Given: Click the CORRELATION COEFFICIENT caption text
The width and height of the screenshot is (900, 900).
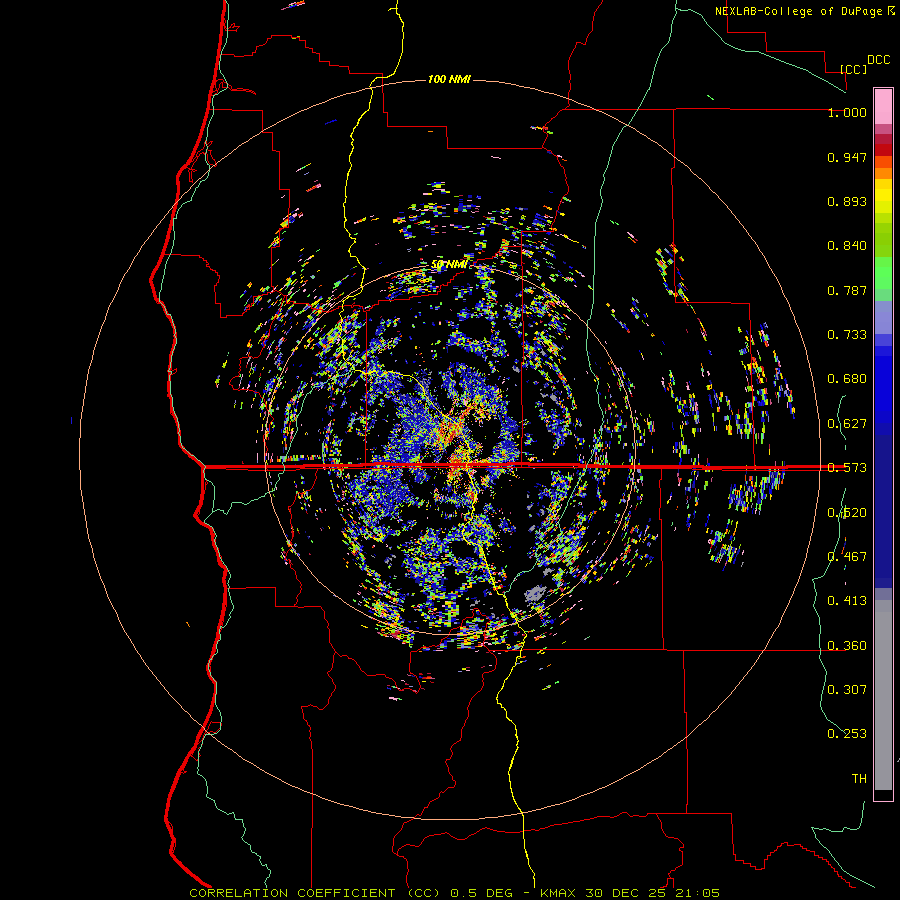Looking at the screenshot, I should tap(292, 893).
